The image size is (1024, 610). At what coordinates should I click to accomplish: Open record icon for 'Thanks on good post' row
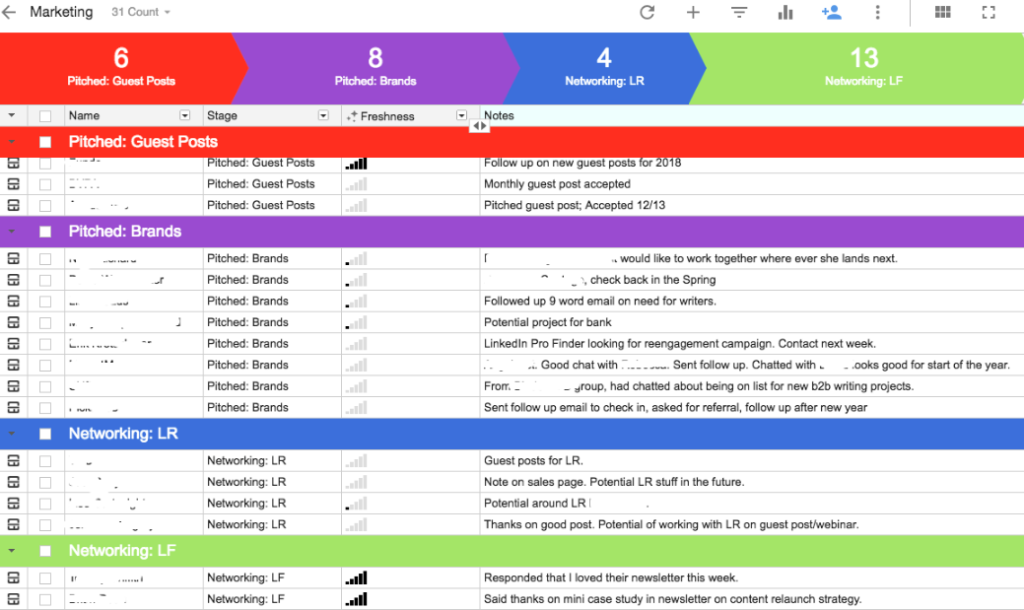coord(13,524)
